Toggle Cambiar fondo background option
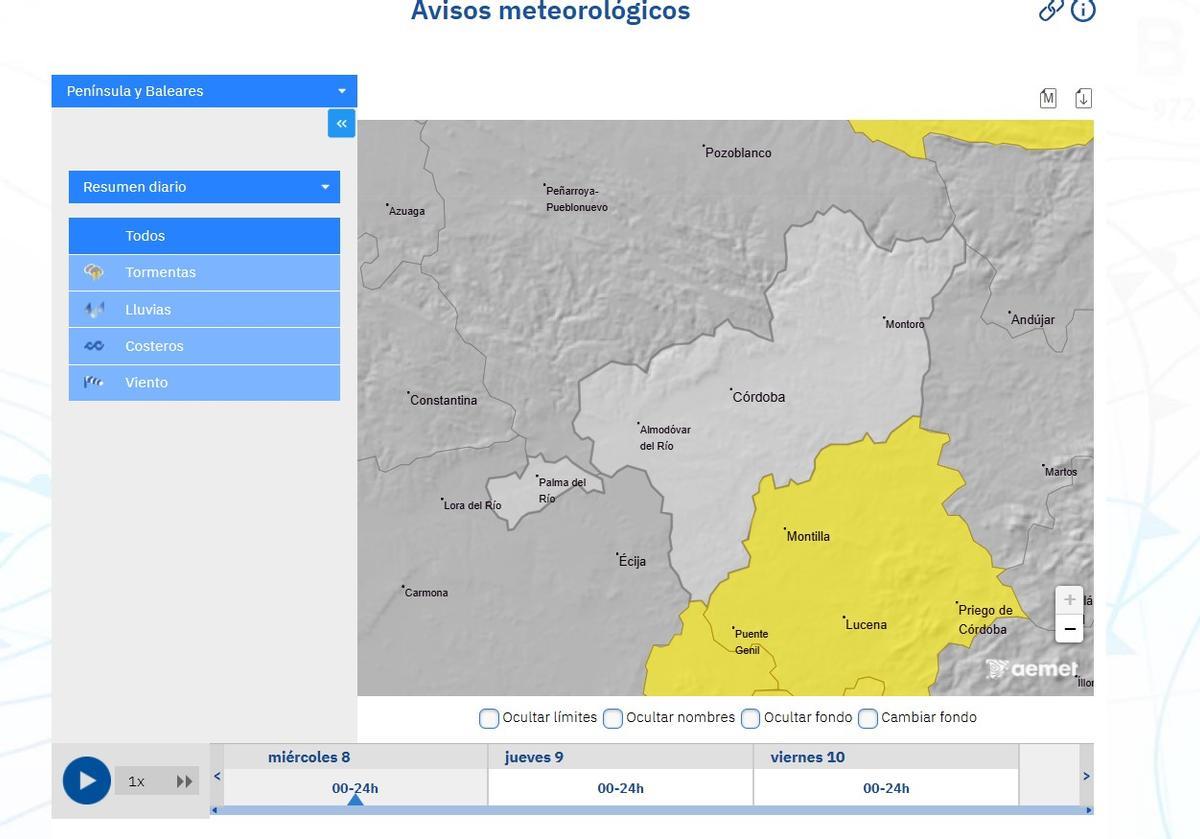Screen dimensions: 1200x839 tap(868, 718)
